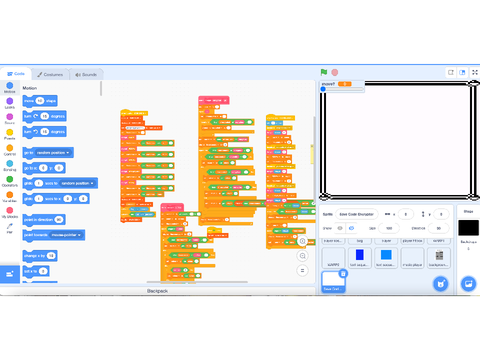Select the Control block category
This screenshot has width=480, height=360.
tap(10, 150)
